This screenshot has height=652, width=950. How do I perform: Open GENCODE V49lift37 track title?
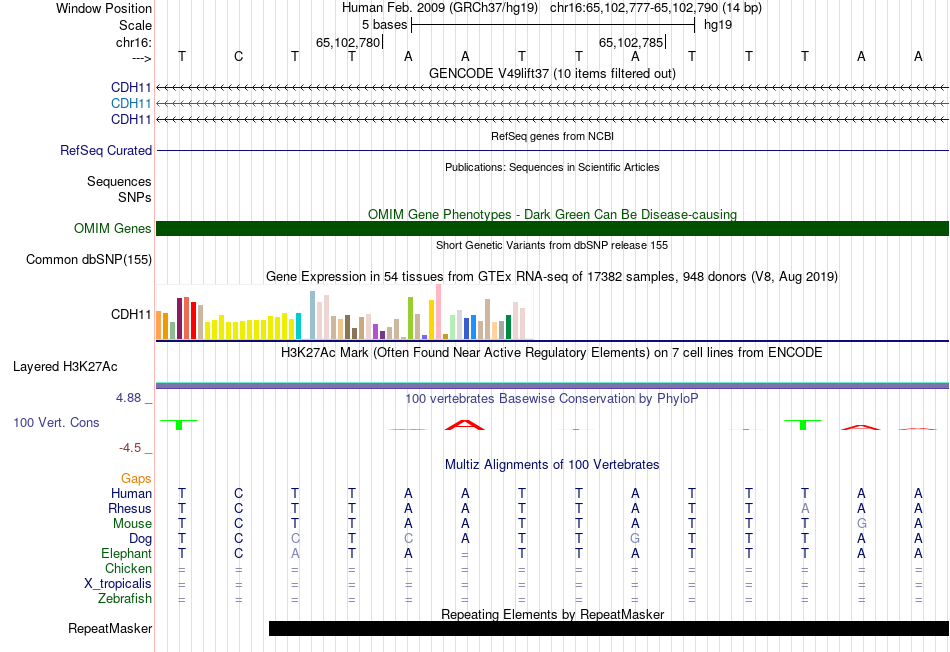click(552, 73)
